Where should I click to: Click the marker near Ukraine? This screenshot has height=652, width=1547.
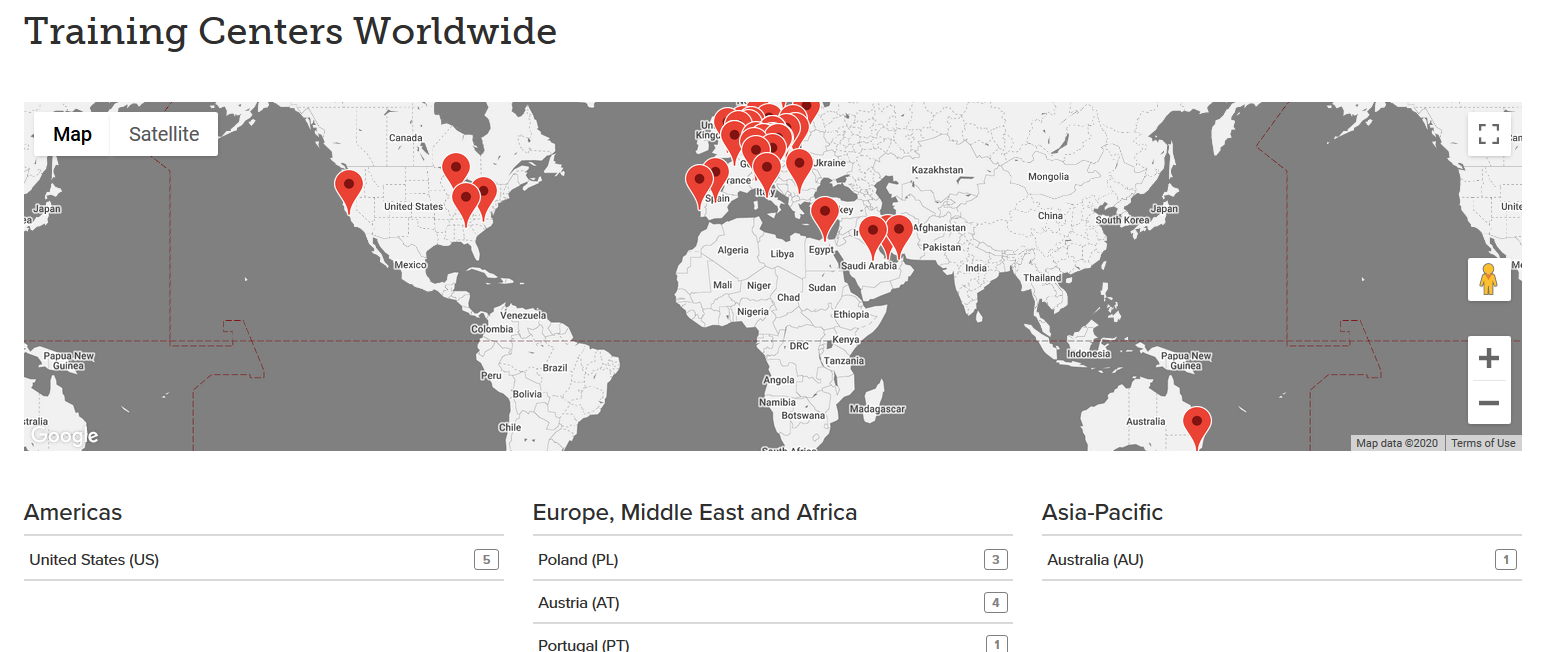coord(799,169)
